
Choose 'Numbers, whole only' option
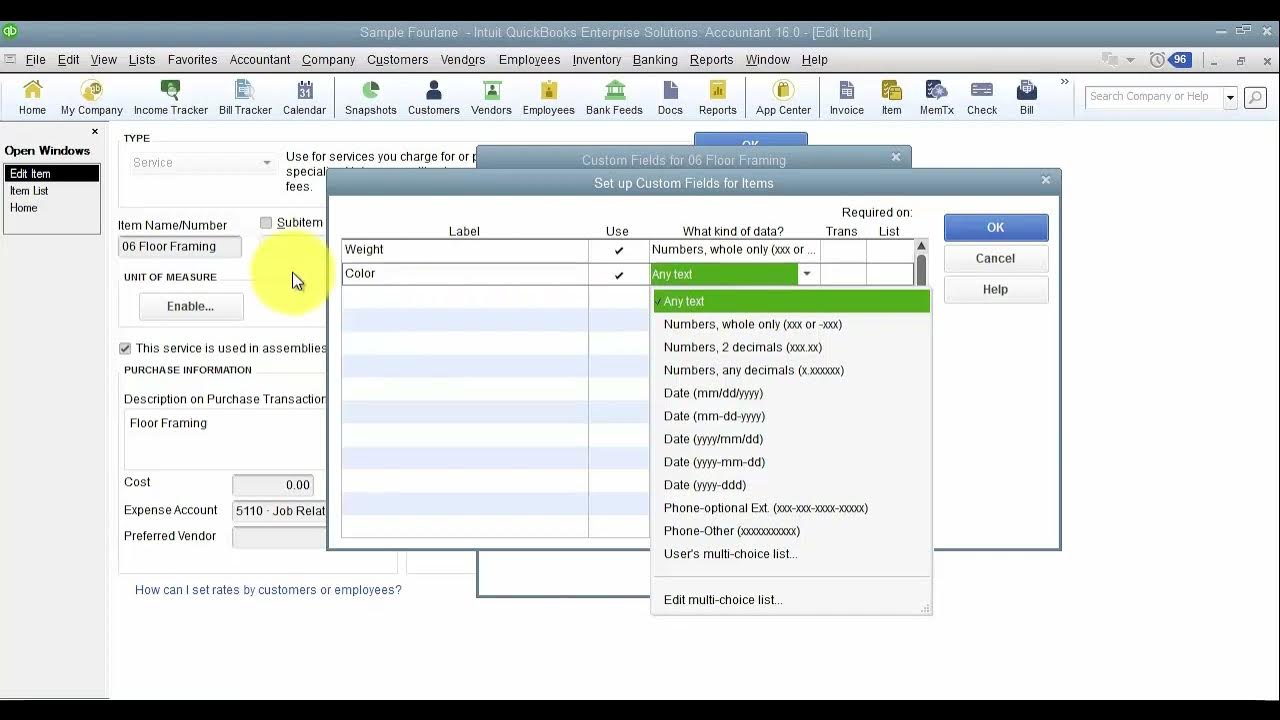791,324
